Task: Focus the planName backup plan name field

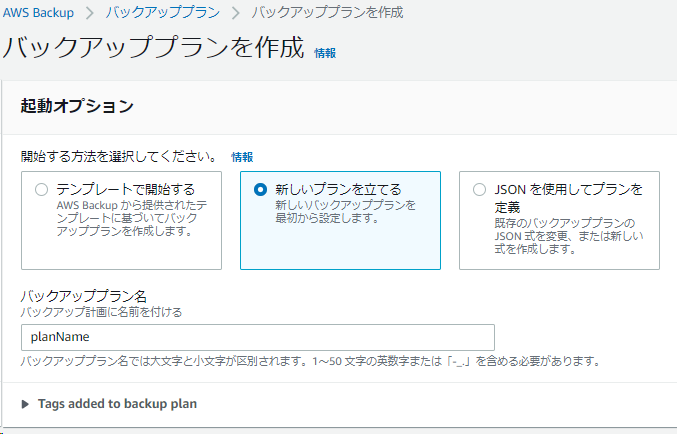Action: click(x=258, y=337)
